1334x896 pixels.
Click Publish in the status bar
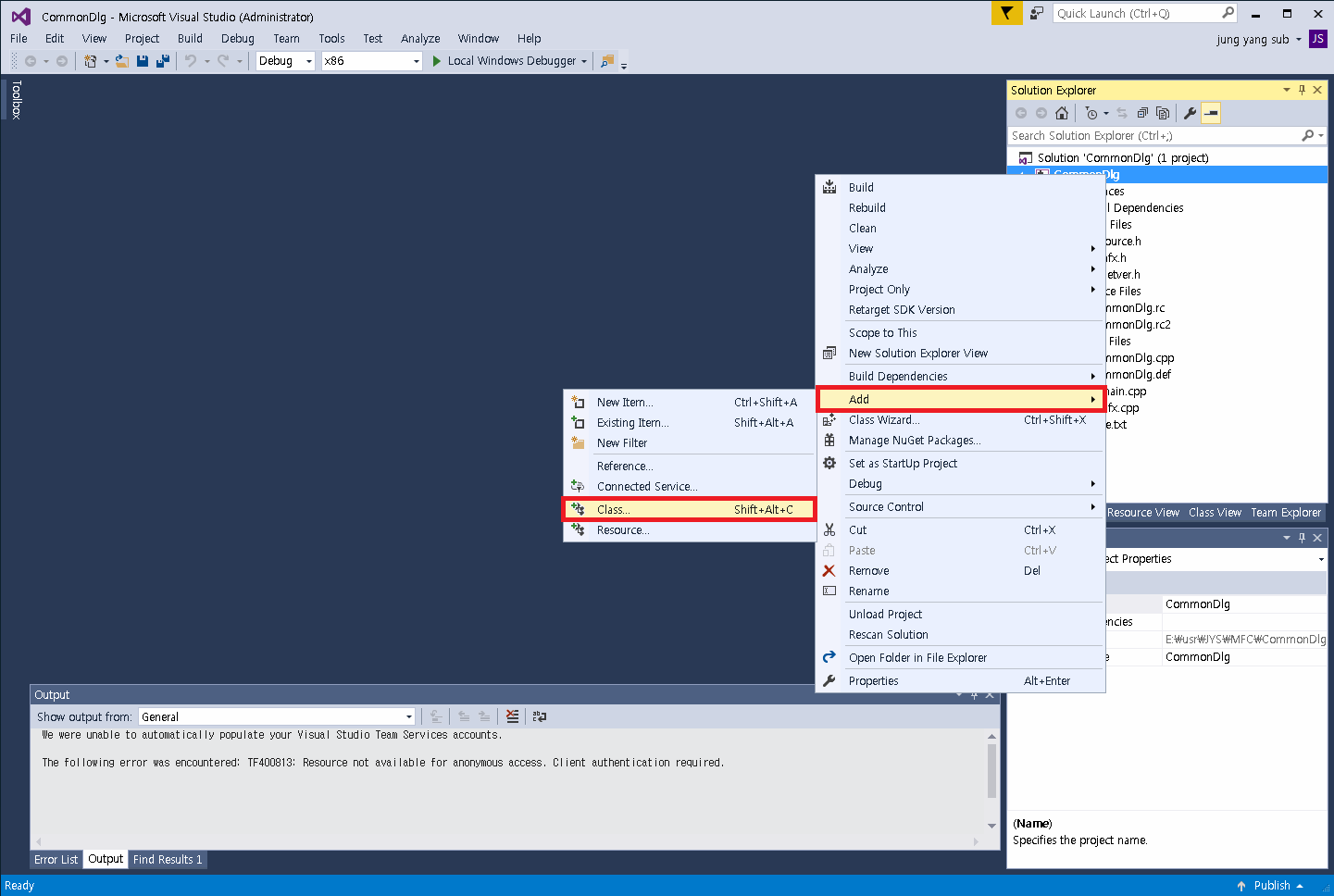[x=1271, y=886]
